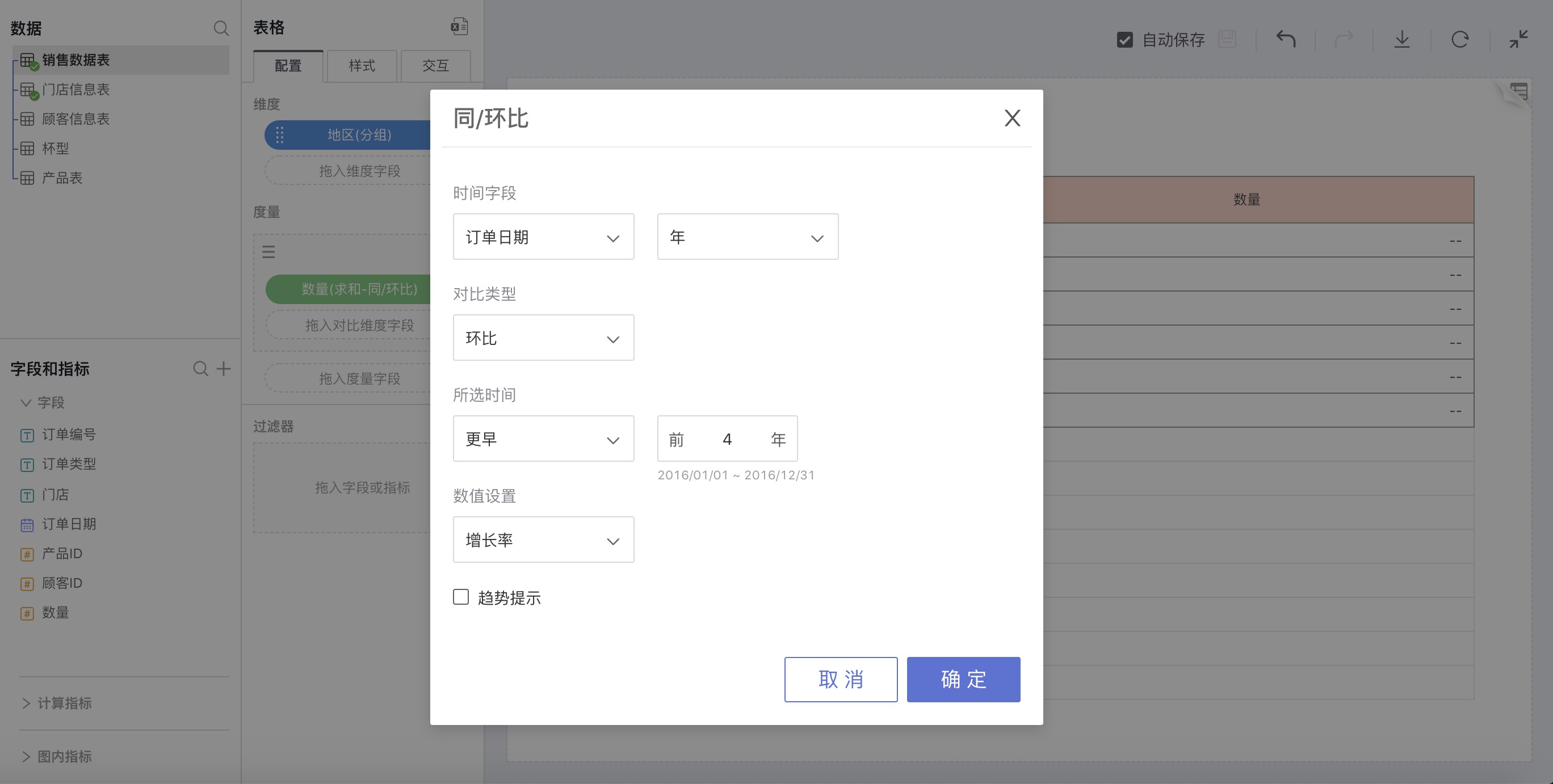Collapse the 字段 section chevron
This screenshot has height=784, width=1553.
pos(26,403)
